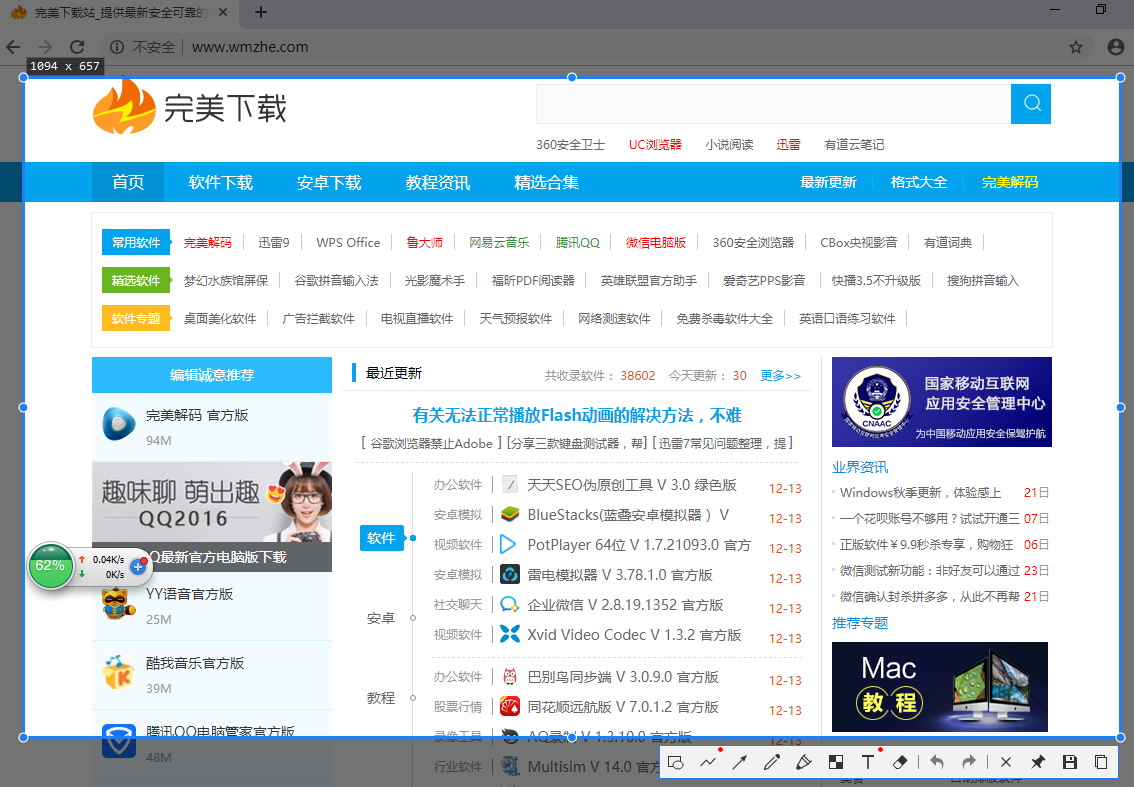This screenshot has height=787, width=1134.
Task: Select the mosaic blur tool
Action: coord(836,761)
